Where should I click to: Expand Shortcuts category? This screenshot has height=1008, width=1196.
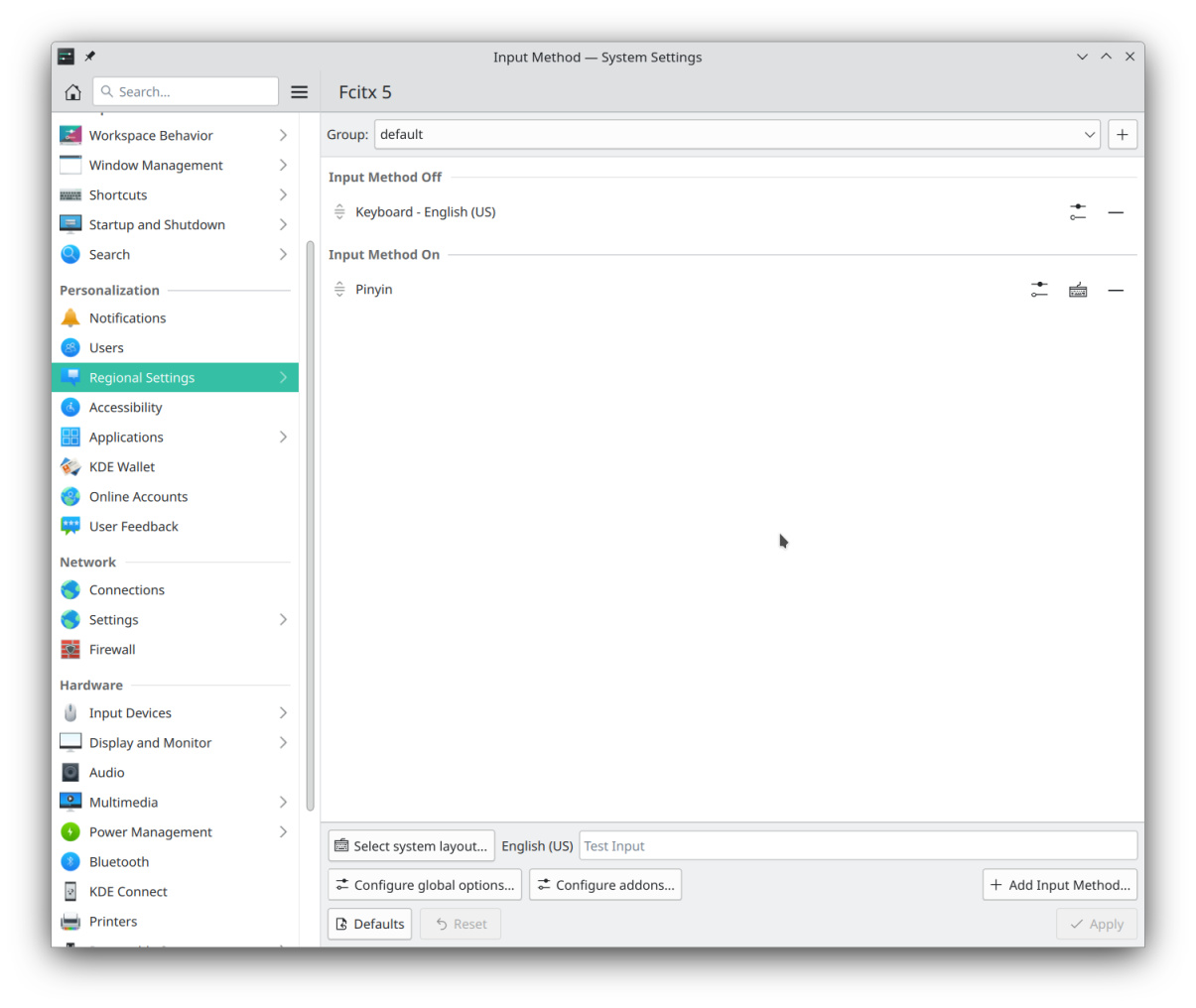[x=175, y=195]
